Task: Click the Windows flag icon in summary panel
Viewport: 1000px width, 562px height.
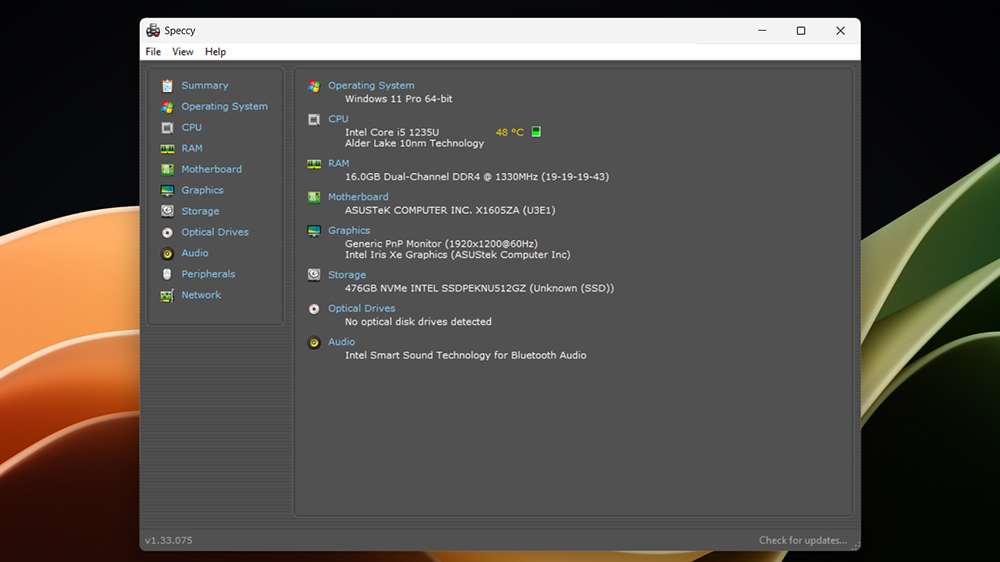Action: [314, 85]
